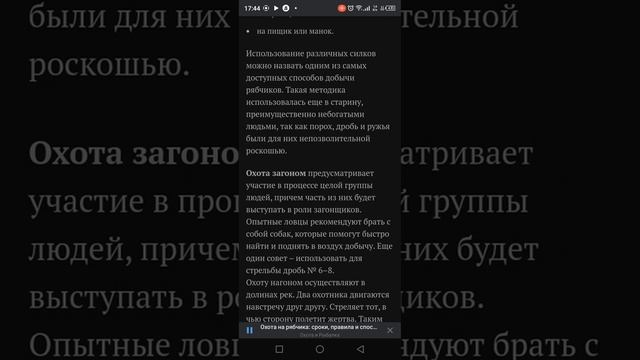Tap the line 'стрельбы дробь № 6–8.'
The width and height of the screenshot is (640, 360).
[x=290, y=270]
